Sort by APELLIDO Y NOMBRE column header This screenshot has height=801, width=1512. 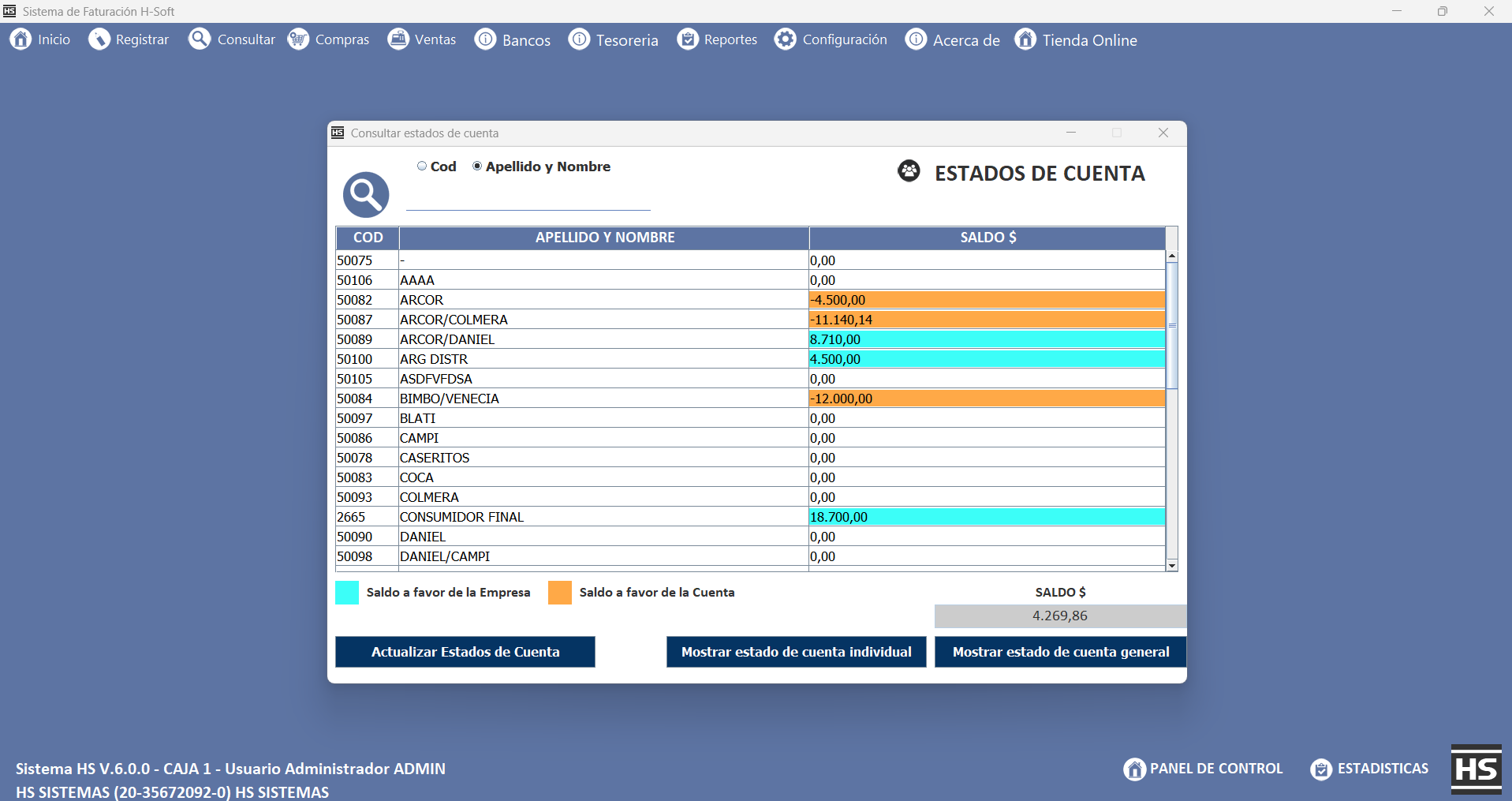click(x=604, y=238)
